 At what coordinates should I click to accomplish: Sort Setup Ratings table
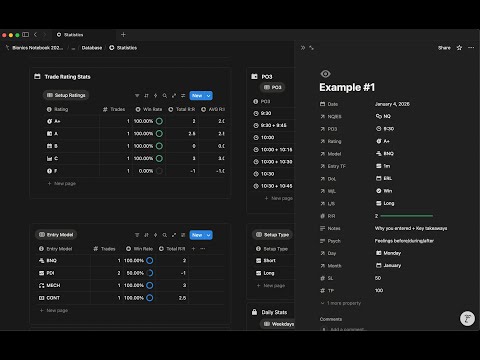point(146,96)
